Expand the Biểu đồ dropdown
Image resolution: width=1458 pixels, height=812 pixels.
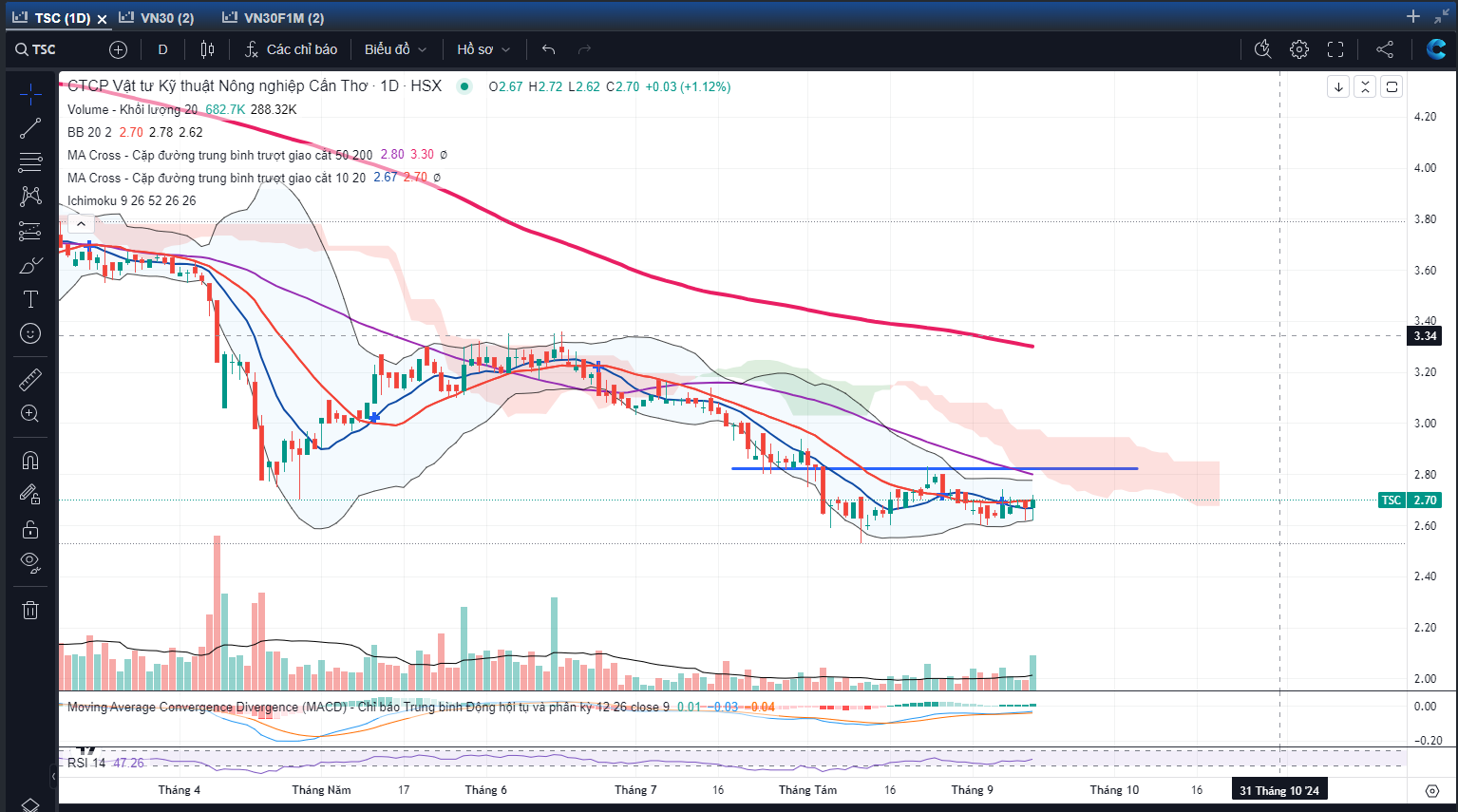[x=395, y=49]
